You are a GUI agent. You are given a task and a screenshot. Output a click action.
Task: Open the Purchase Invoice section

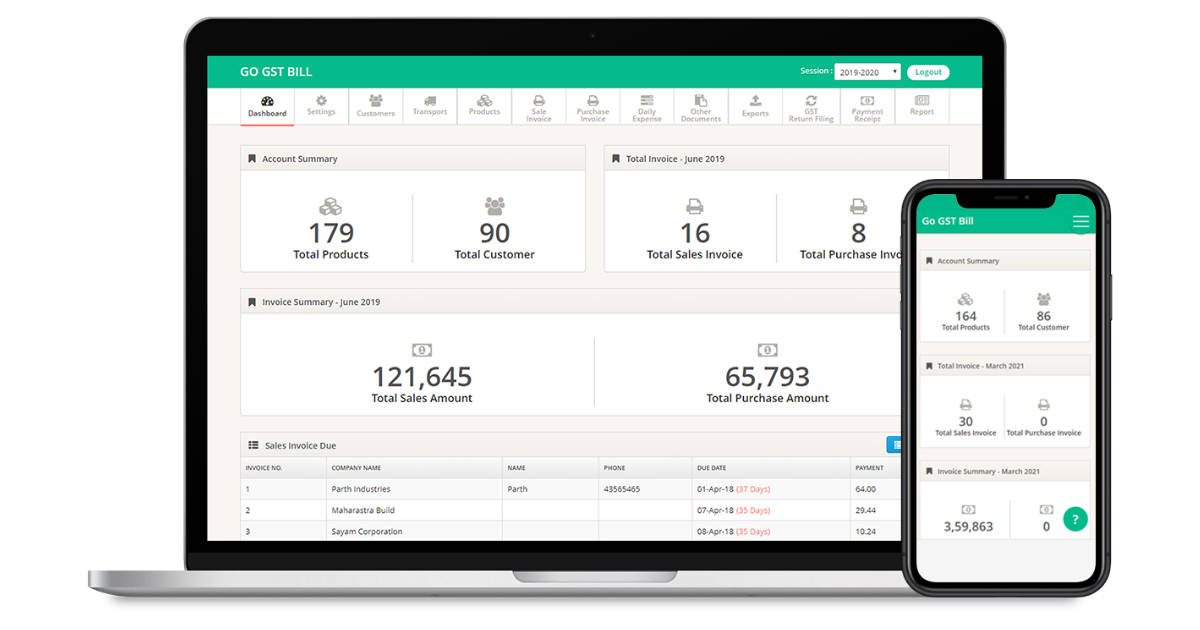(593, 106)
